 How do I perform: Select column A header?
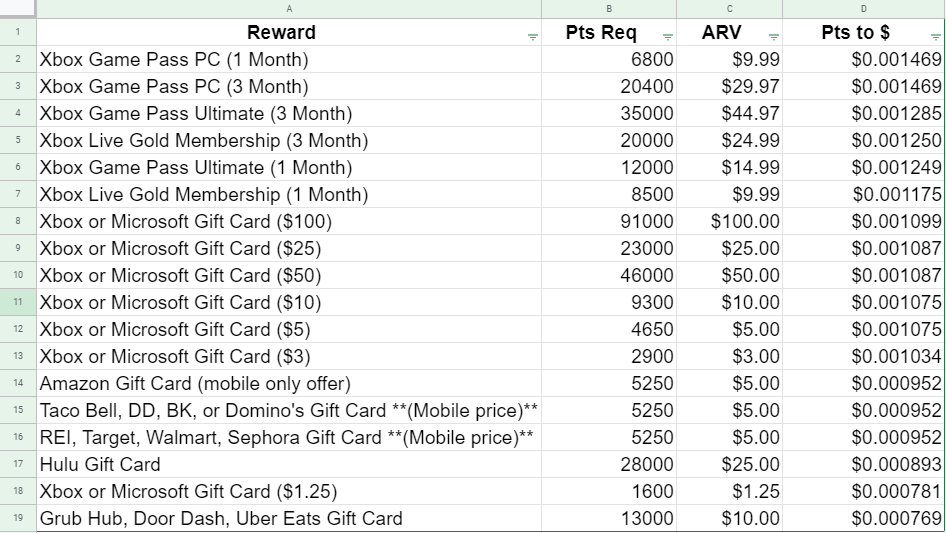point(289,8)
